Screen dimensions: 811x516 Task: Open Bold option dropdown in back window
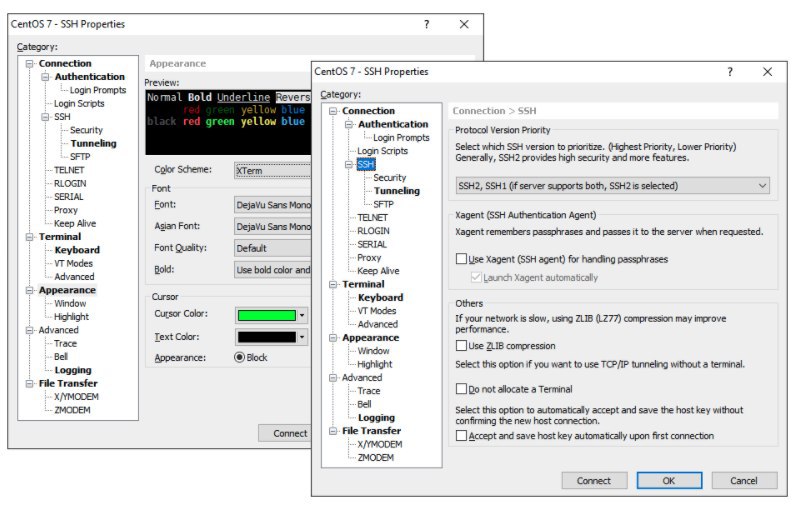coord(273,270)
